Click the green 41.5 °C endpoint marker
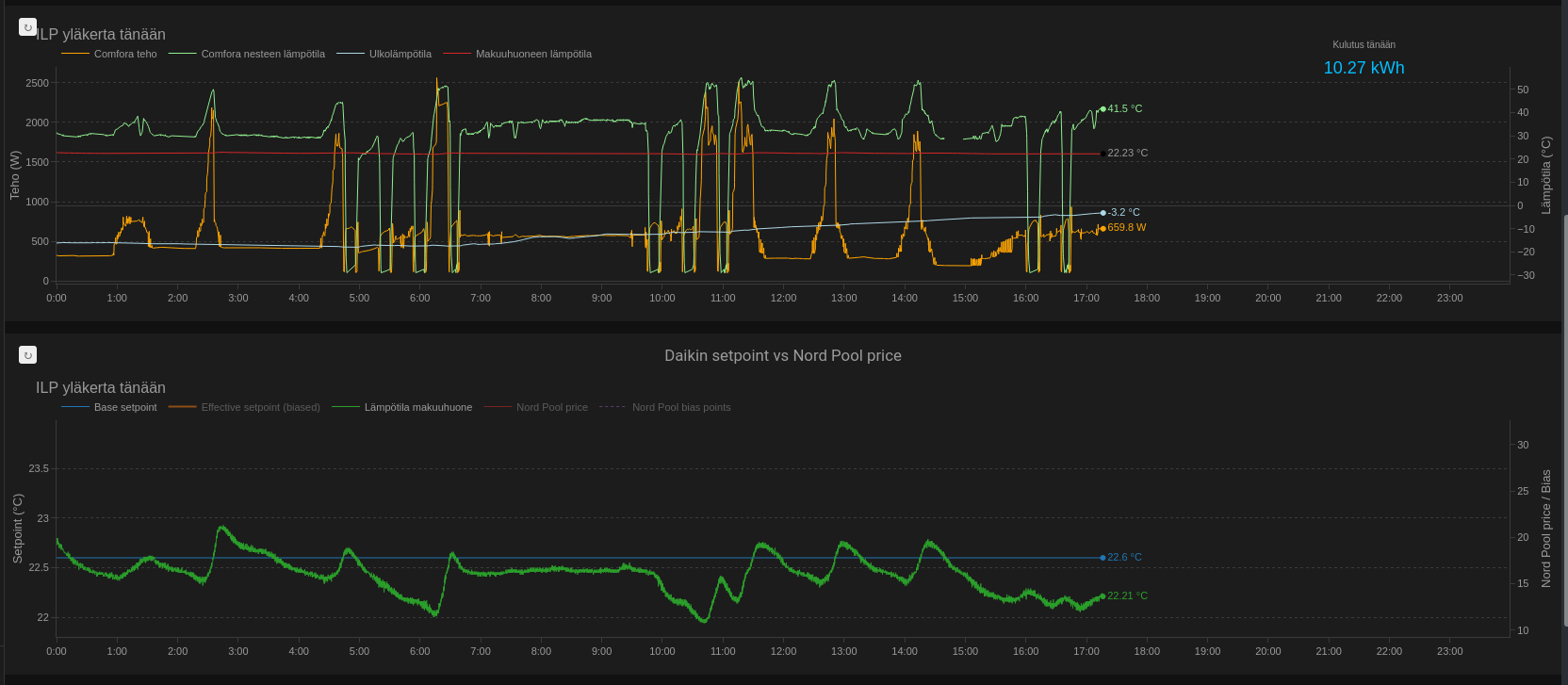 coord(1103,109)
